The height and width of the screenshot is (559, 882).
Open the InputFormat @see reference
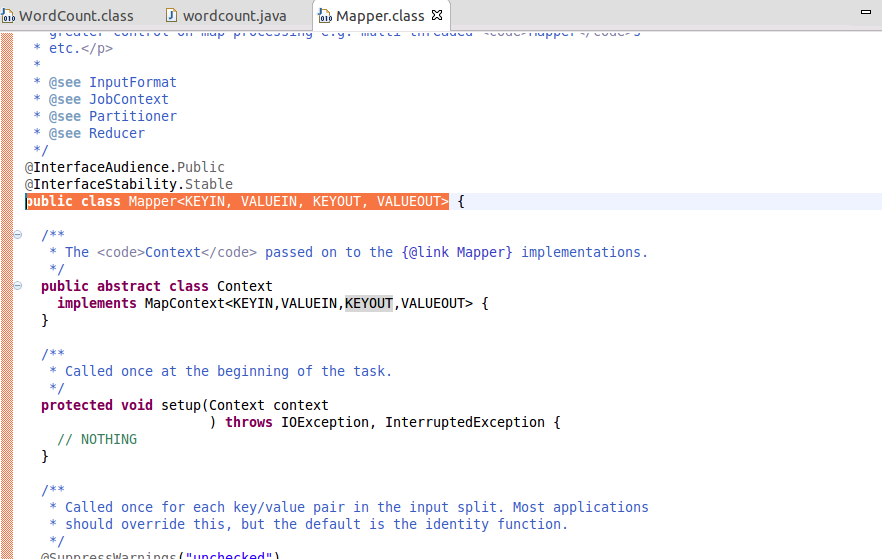133,82
